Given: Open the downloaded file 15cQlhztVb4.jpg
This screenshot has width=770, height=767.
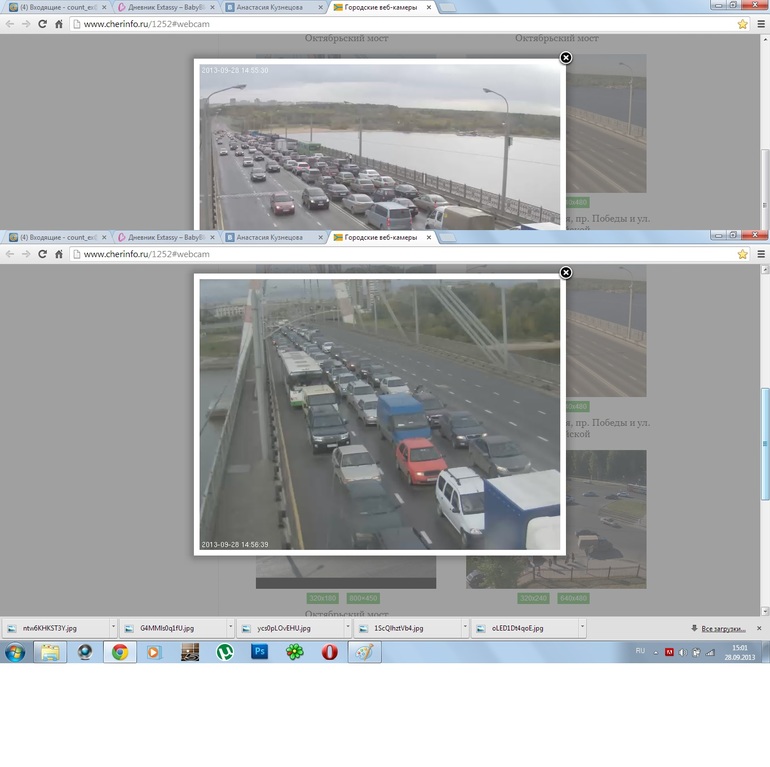Looking at the screenshot, I should [398, 628].
